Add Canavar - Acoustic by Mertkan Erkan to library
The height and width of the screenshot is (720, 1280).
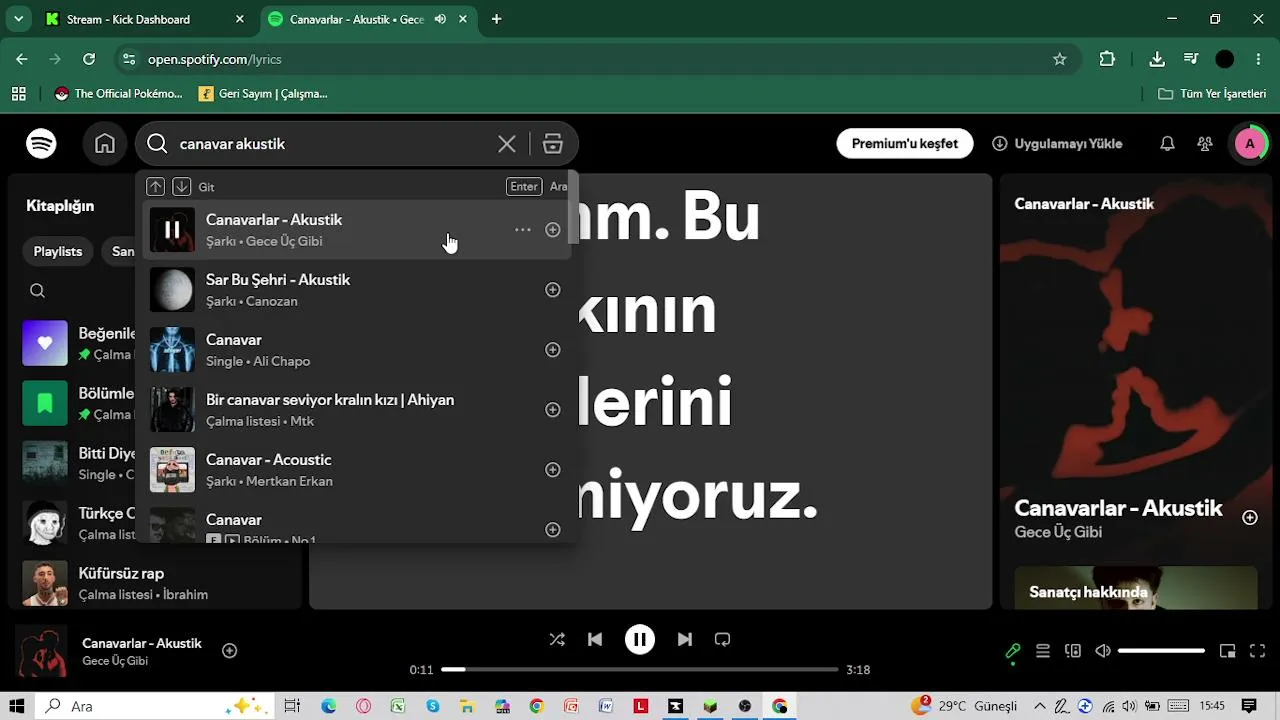(x=552, y=470)
